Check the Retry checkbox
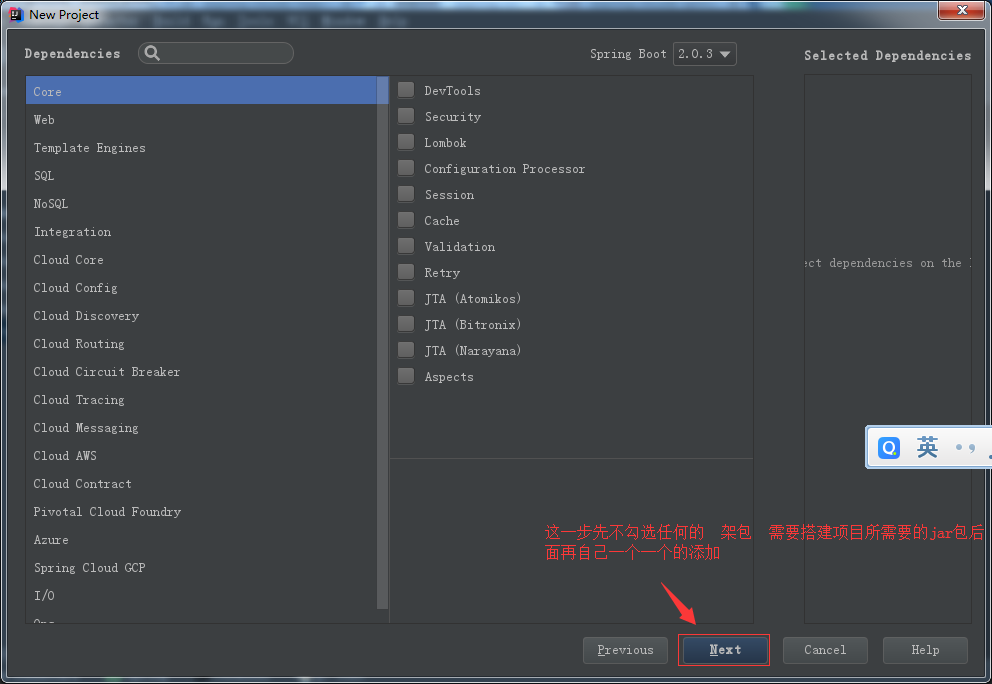 click(406, 272)
